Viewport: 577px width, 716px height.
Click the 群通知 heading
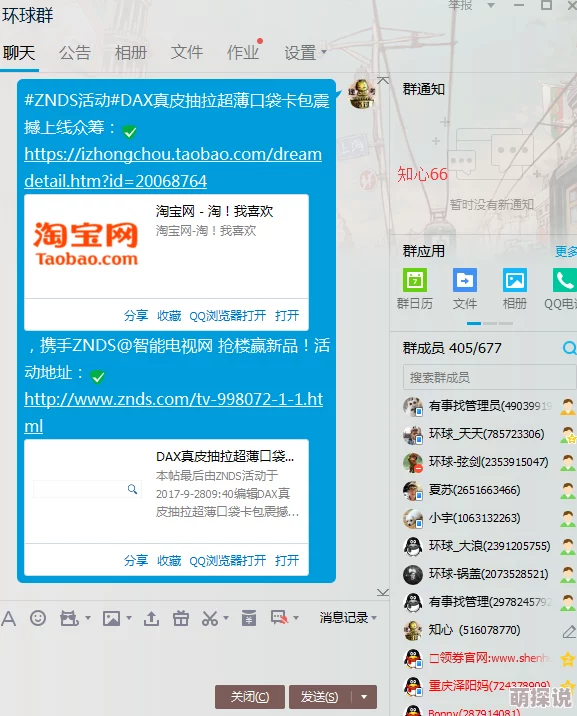[x=424, y=90]
